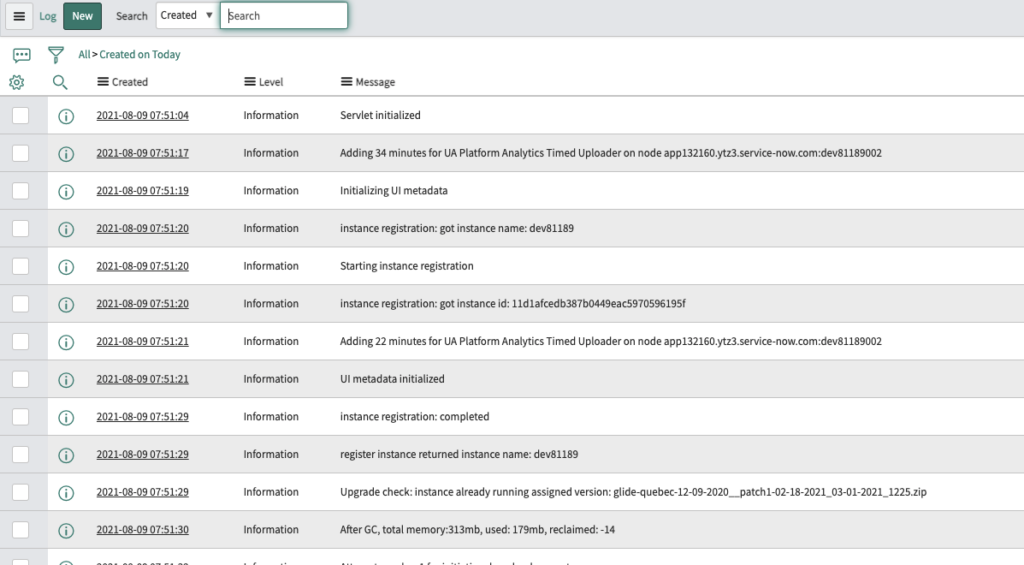This screenshot has width=1024, height=565.
Task: Select the Upgrade check row checkbox
Action: point(20,492)
